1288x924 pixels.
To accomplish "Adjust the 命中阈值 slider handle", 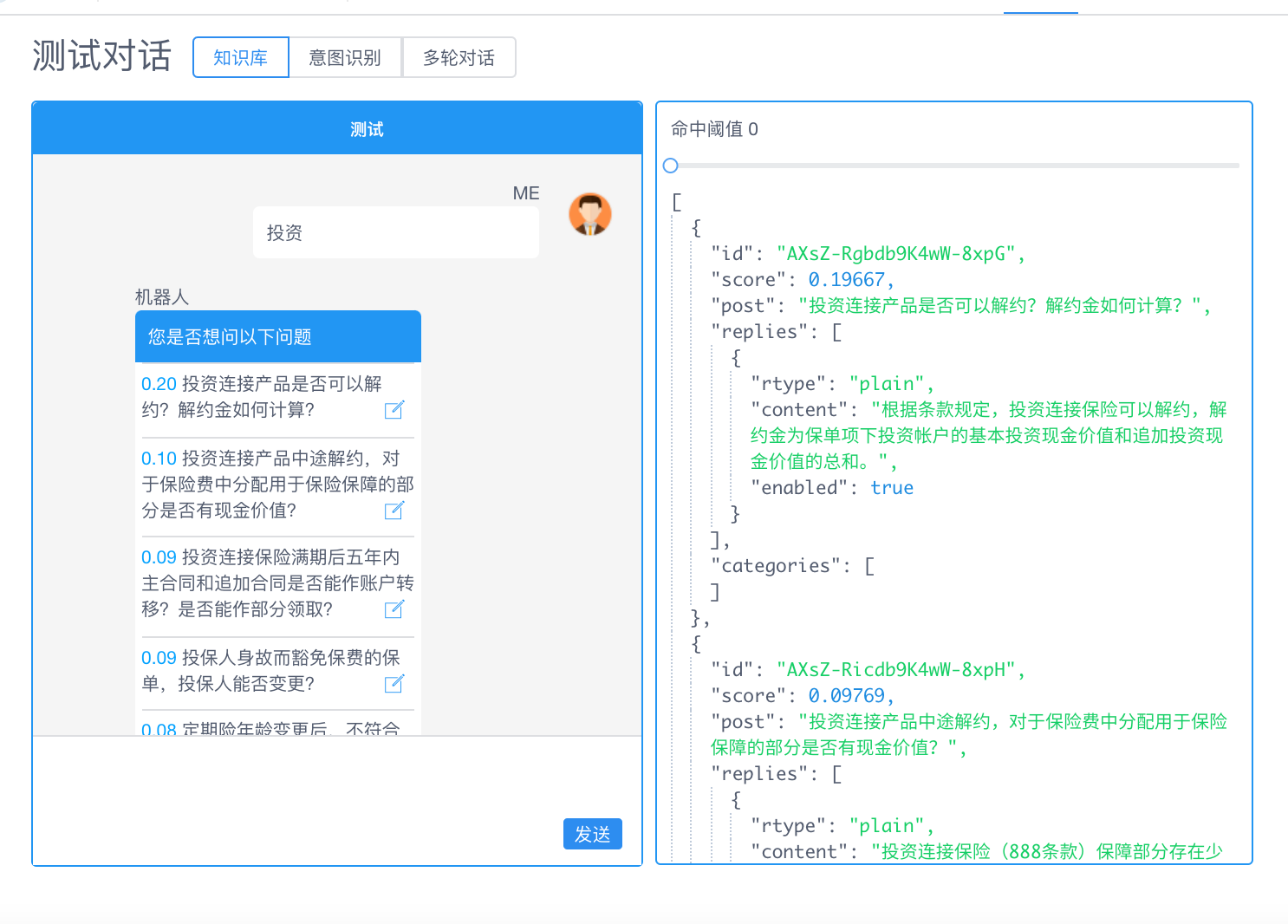I will (x=670, y=166).
